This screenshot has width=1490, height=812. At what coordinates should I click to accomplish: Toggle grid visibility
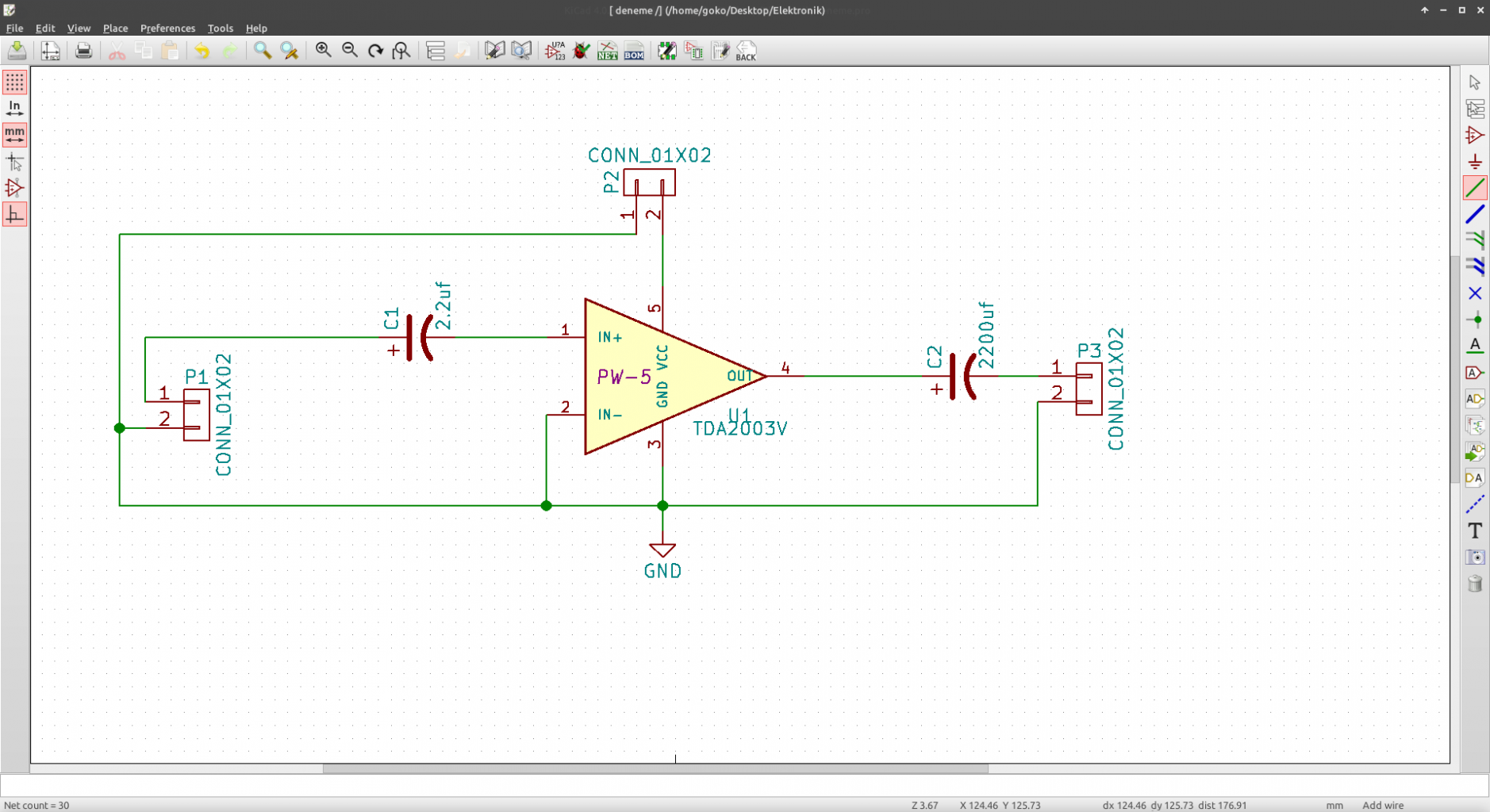[x=15, y=82]
